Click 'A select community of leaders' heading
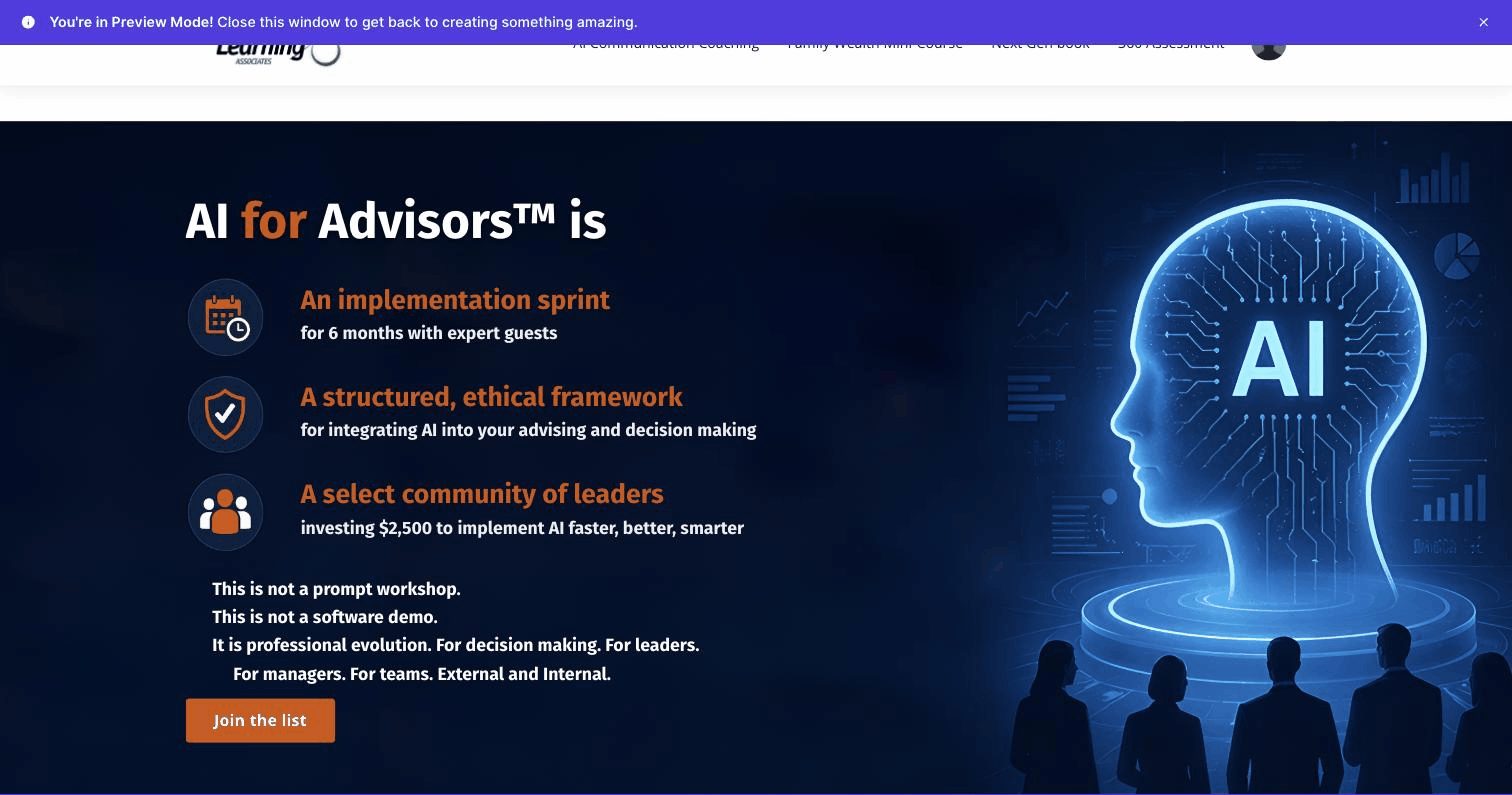Viewport: 1512px width, 795px height. tap(482, 494)
